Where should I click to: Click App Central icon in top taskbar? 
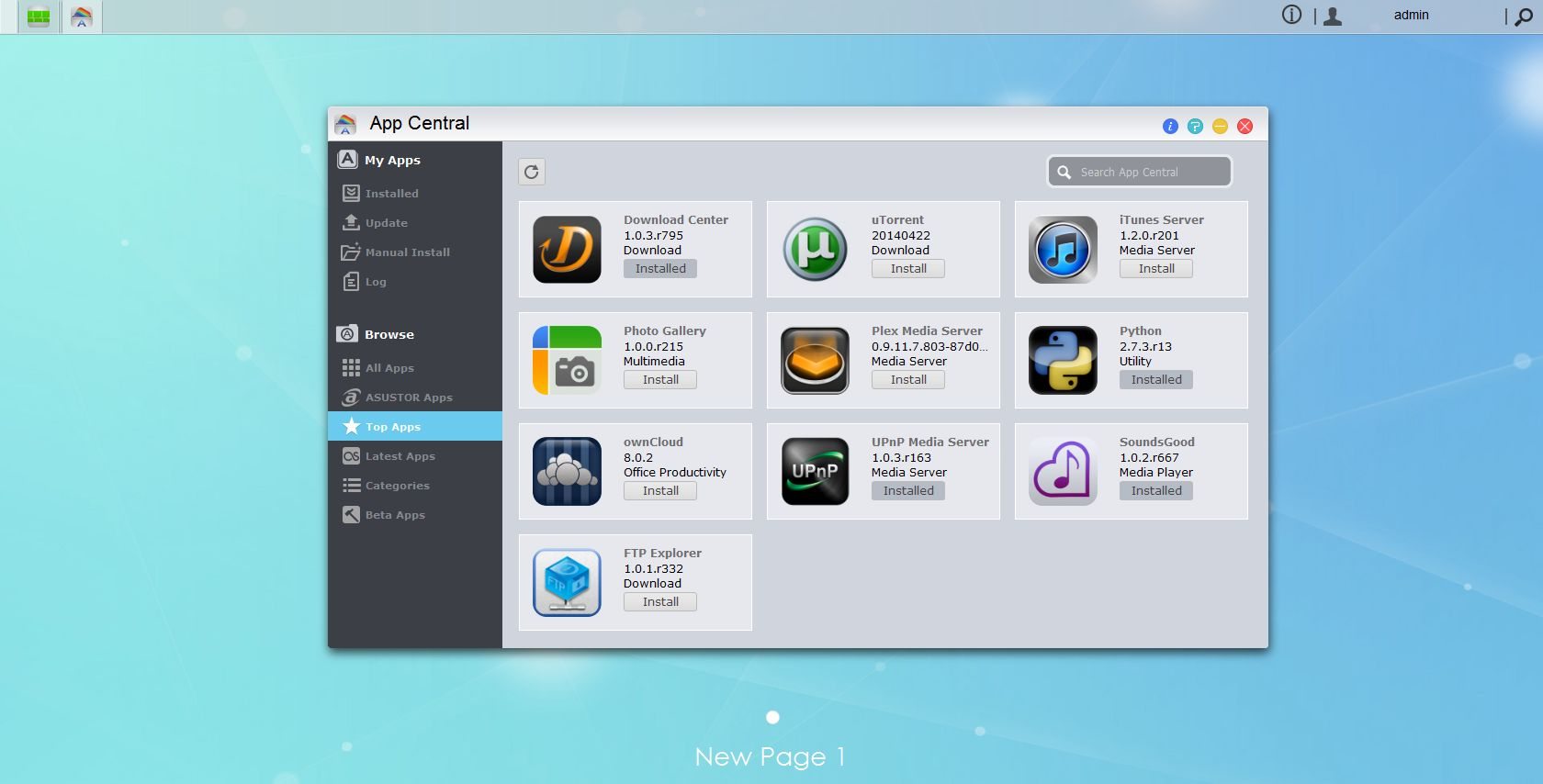(82, 17)
